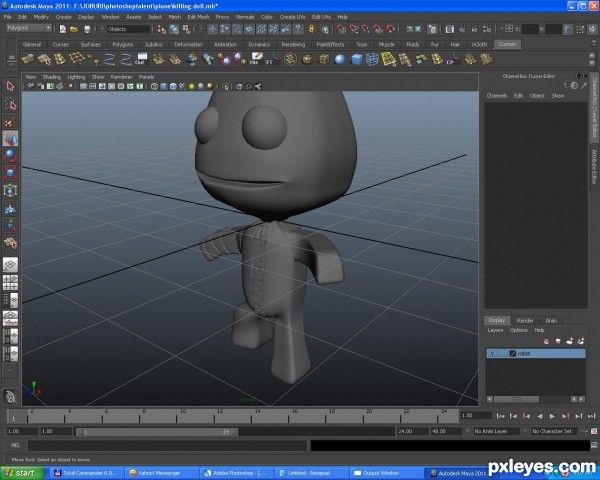Toggle Select by component type mode
The height and width of the screenshot is (480, 600).
(186, 29)
